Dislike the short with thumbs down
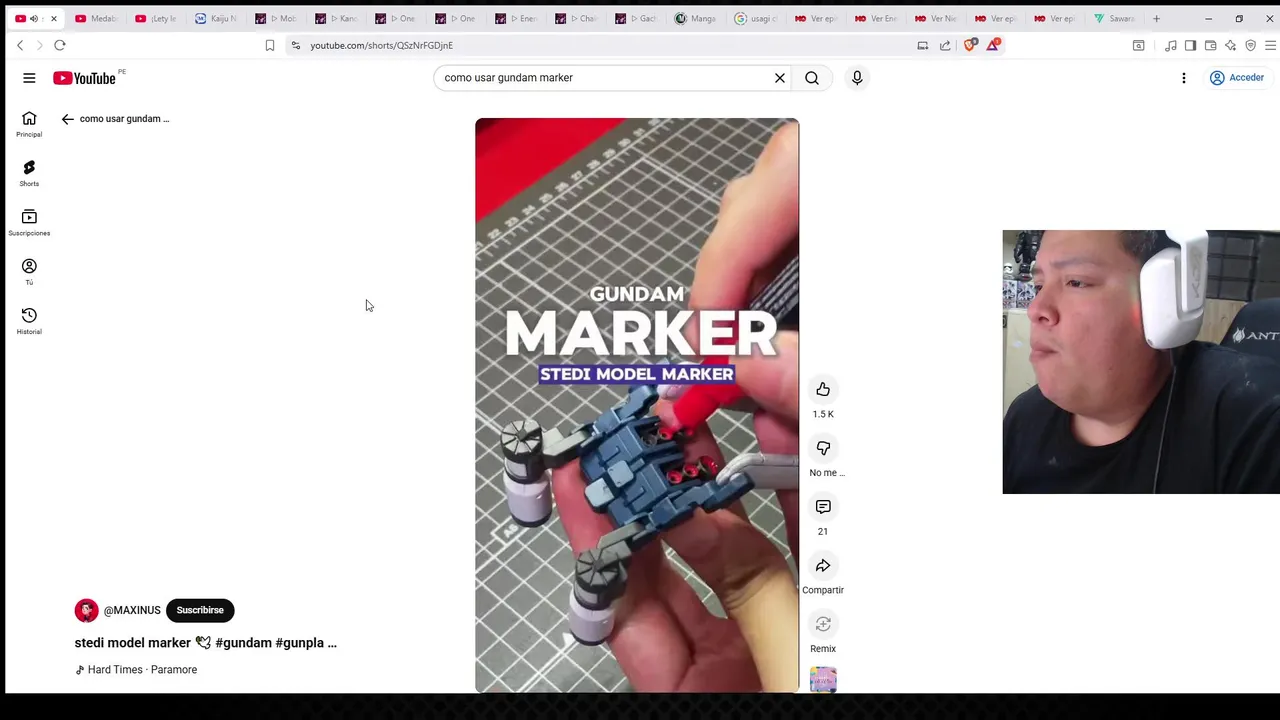The width and height of the screenshot is (1280, 720). [823, 448]
